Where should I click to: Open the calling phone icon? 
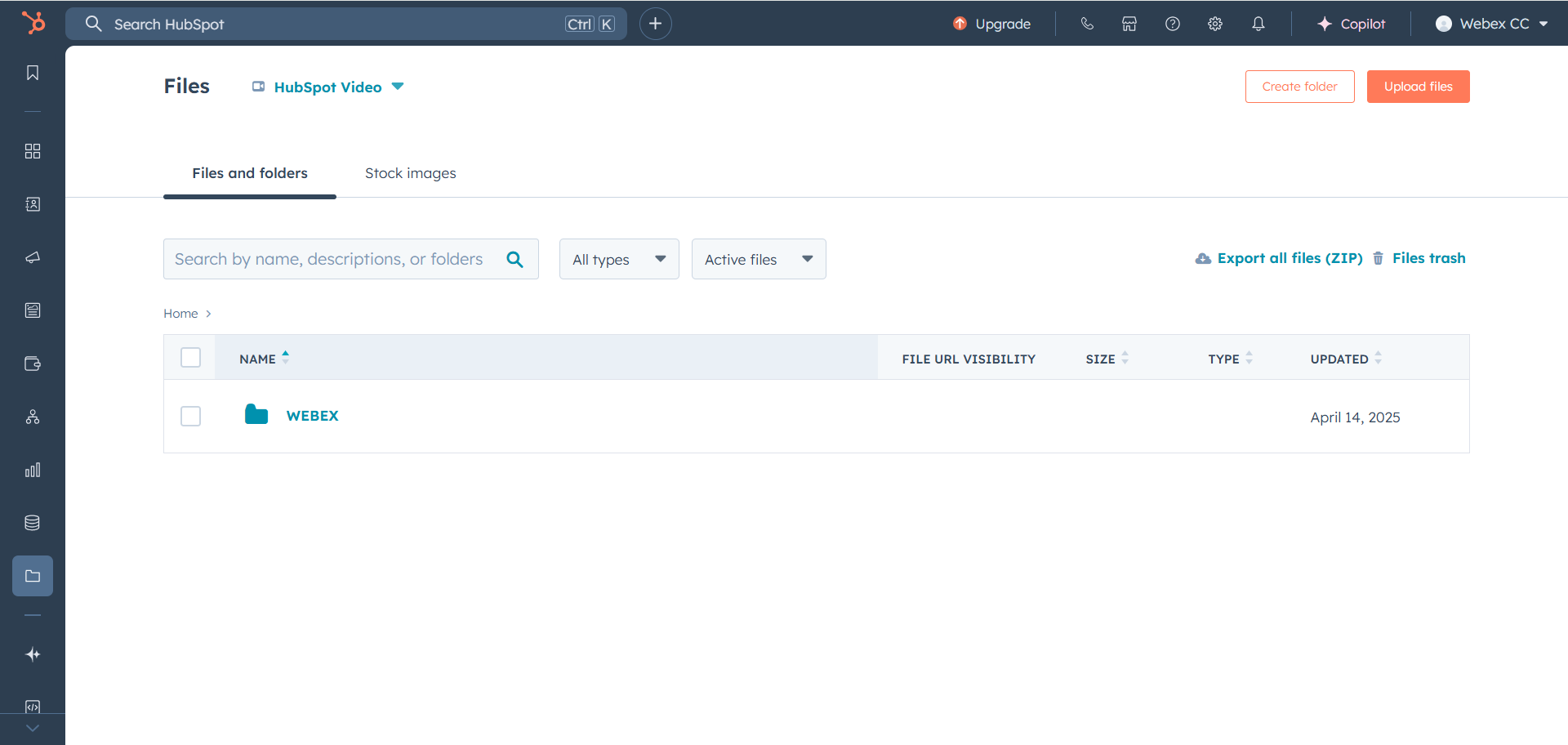pyautogui.click(x=1086, y=24)
